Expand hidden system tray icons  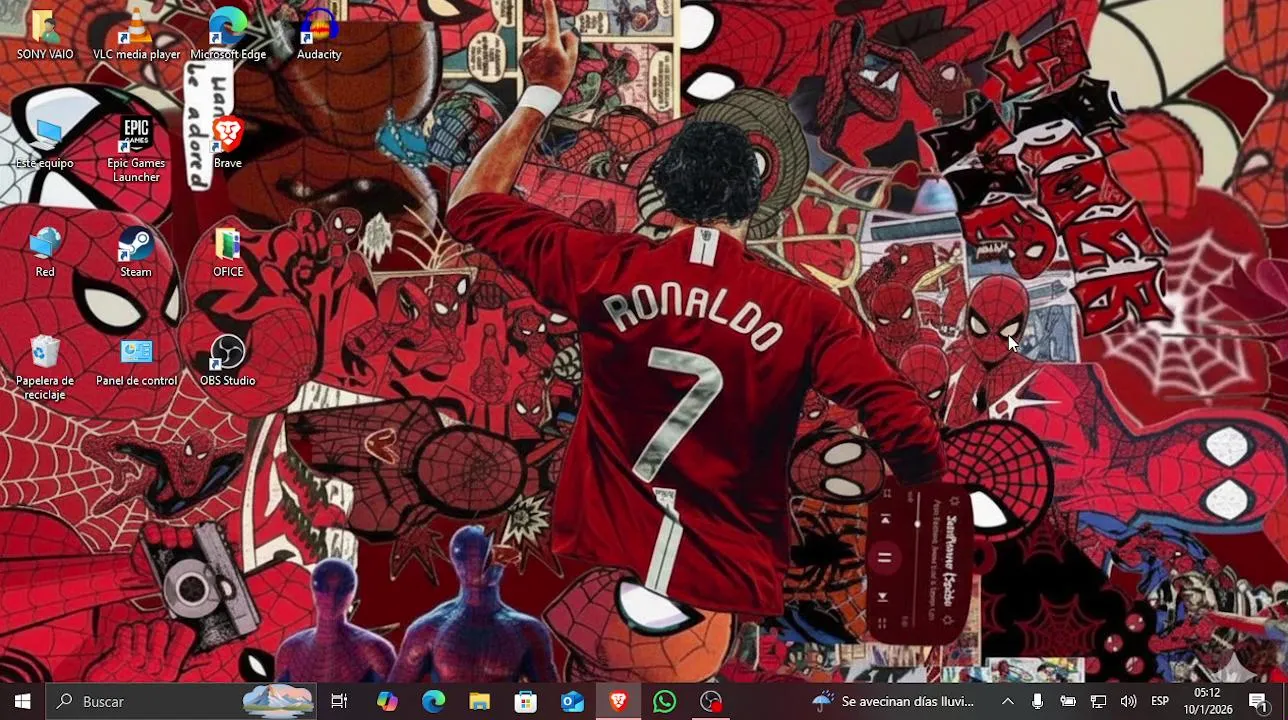pyautogui.click(x=1007, y=701)
